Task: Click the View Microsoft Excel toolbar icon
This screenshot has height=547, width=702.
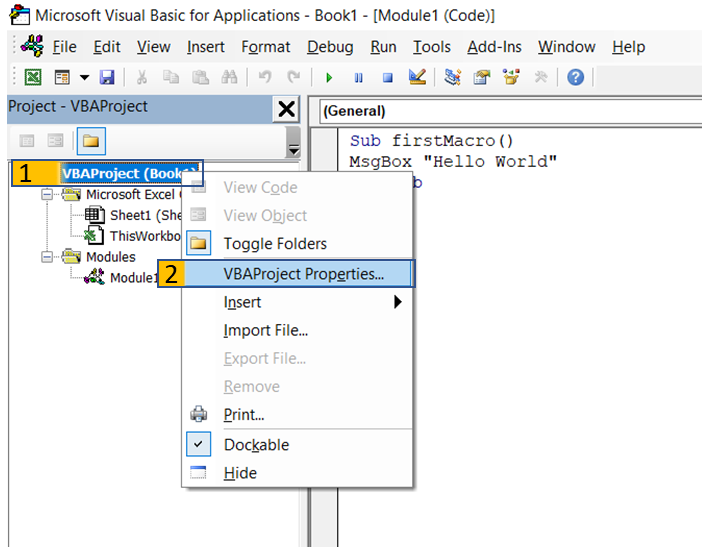Action: coord(33,77)
